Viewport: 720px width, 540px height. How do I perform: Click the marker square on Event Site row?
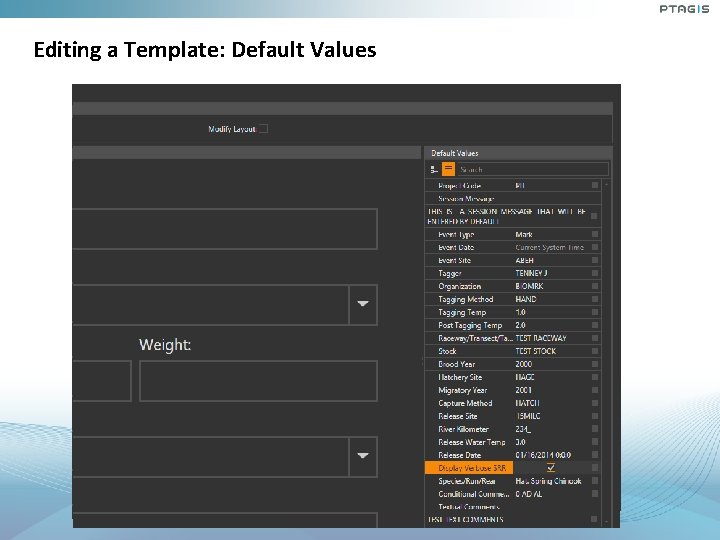pyautogui.click(x=595, y=260)
